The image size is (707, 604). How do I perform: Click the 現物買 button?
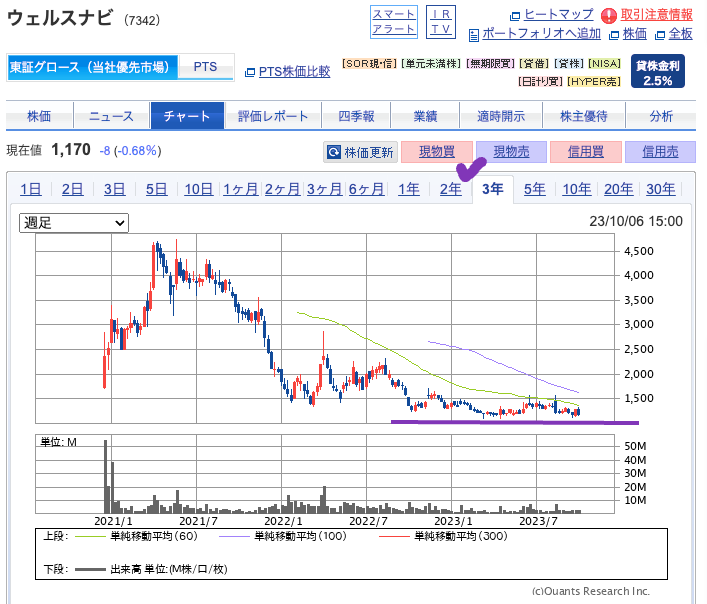437,152
